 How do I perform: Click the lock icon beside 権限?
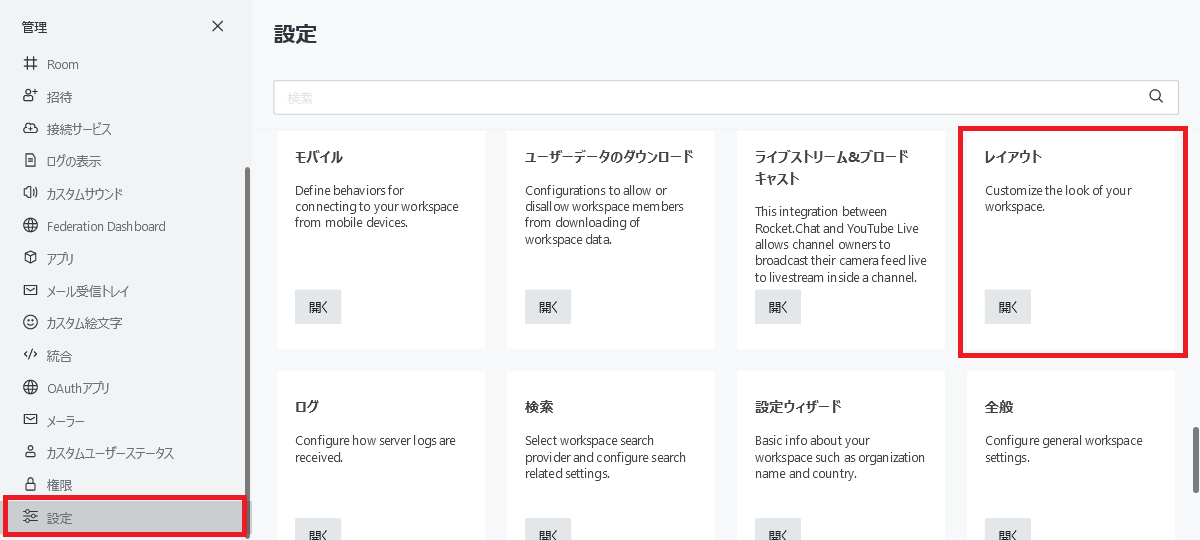pos(30,485)
